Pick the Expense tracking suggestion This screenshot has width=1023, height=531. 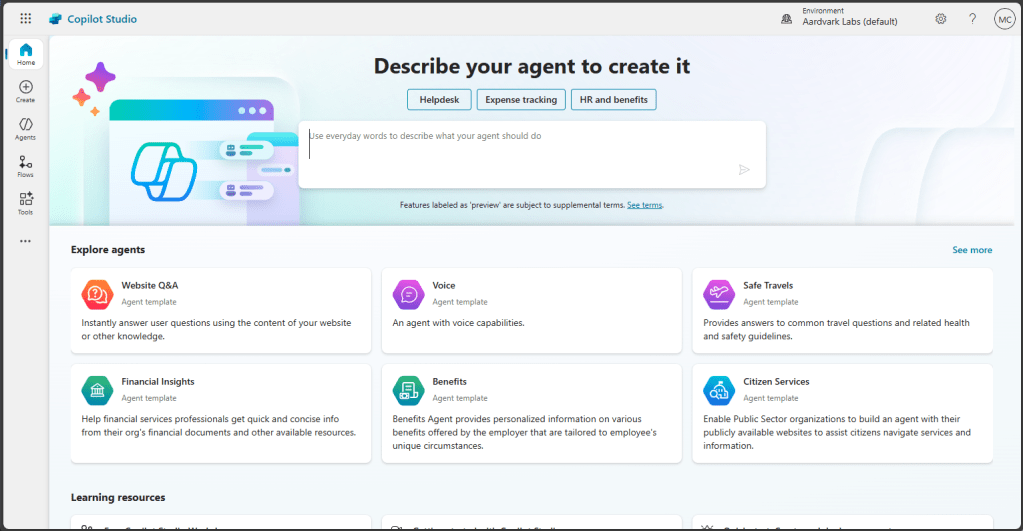tap(520, 99)
